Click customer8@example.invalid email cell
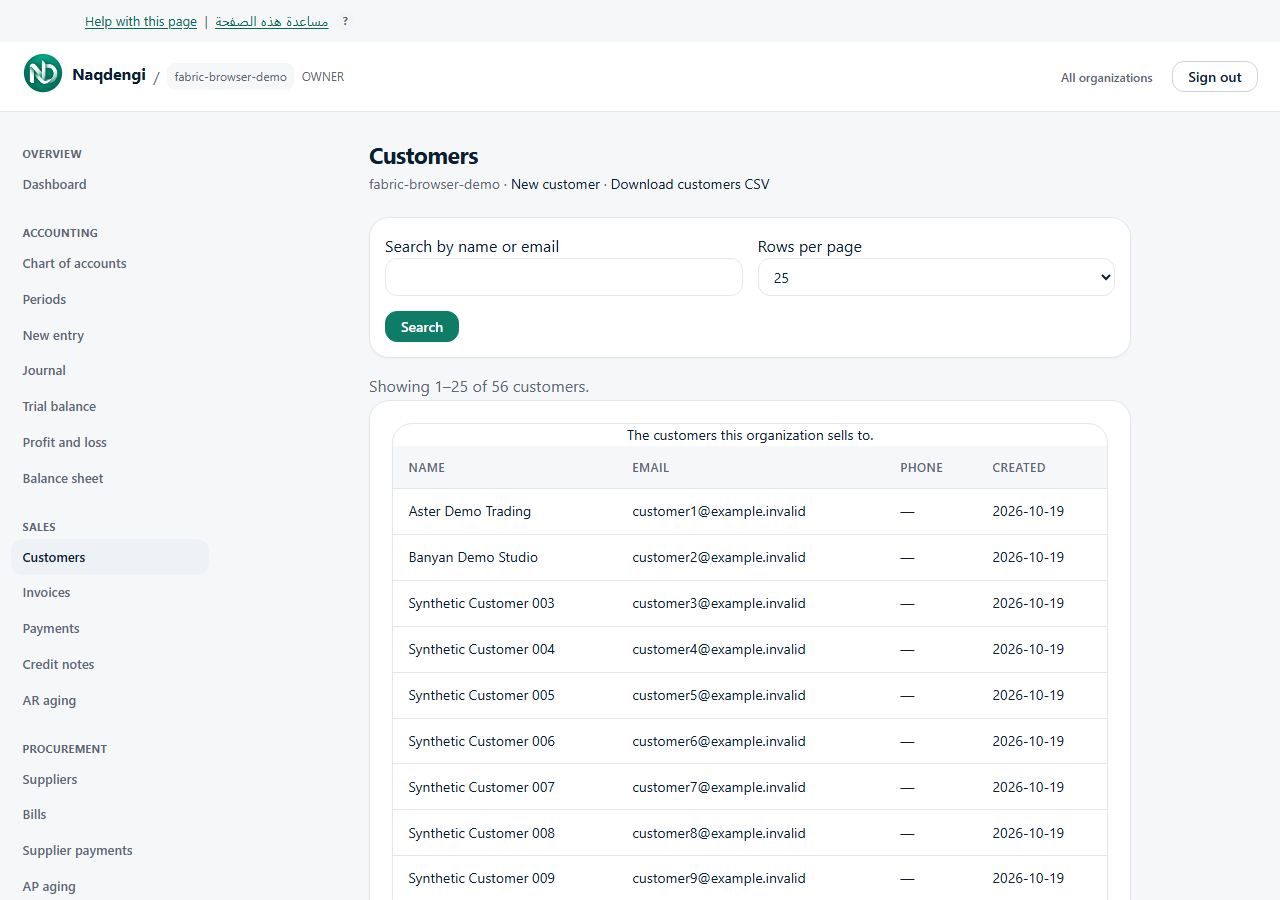Image resolution: width=1280 pixels, height=900 pixels. tap(719, 833)
